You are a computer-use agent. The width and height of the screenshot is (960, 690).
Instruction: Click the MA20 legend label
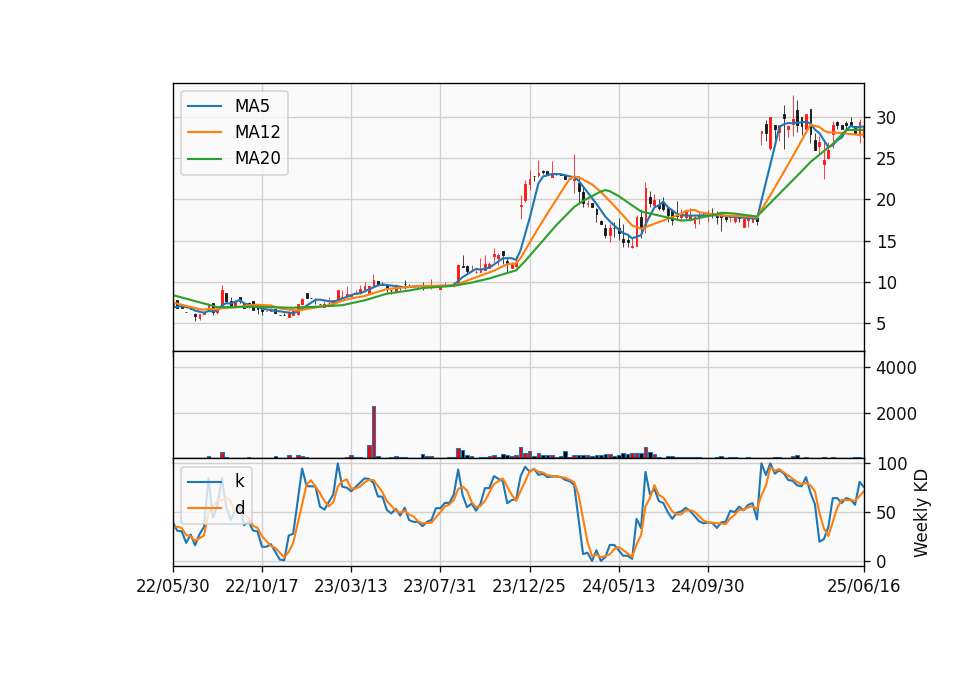pyautogui.click(x=257, y=159)
